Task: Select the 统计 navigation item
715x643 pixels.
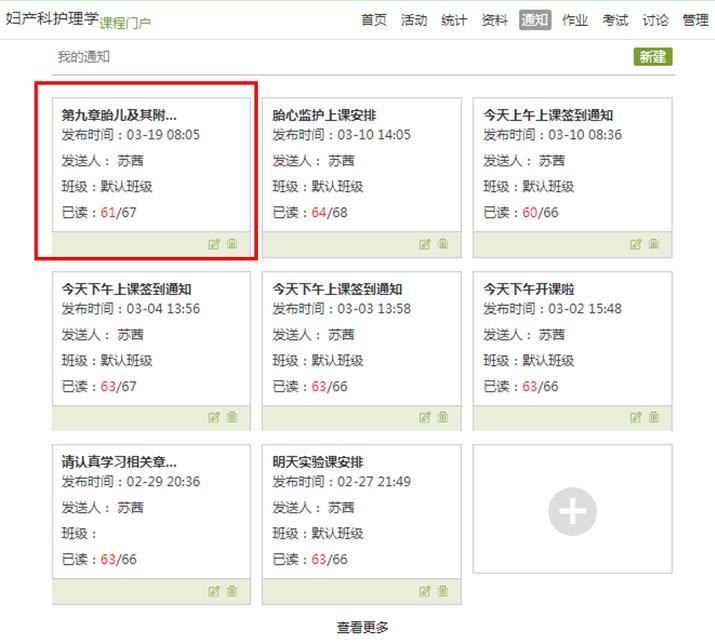Action: pyautogui.click(x=454, y=20)
